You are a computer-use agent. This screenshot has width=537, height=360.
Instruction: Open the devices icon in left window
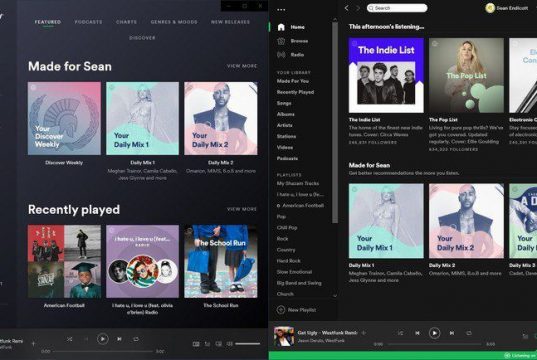[x=218, y=344]
